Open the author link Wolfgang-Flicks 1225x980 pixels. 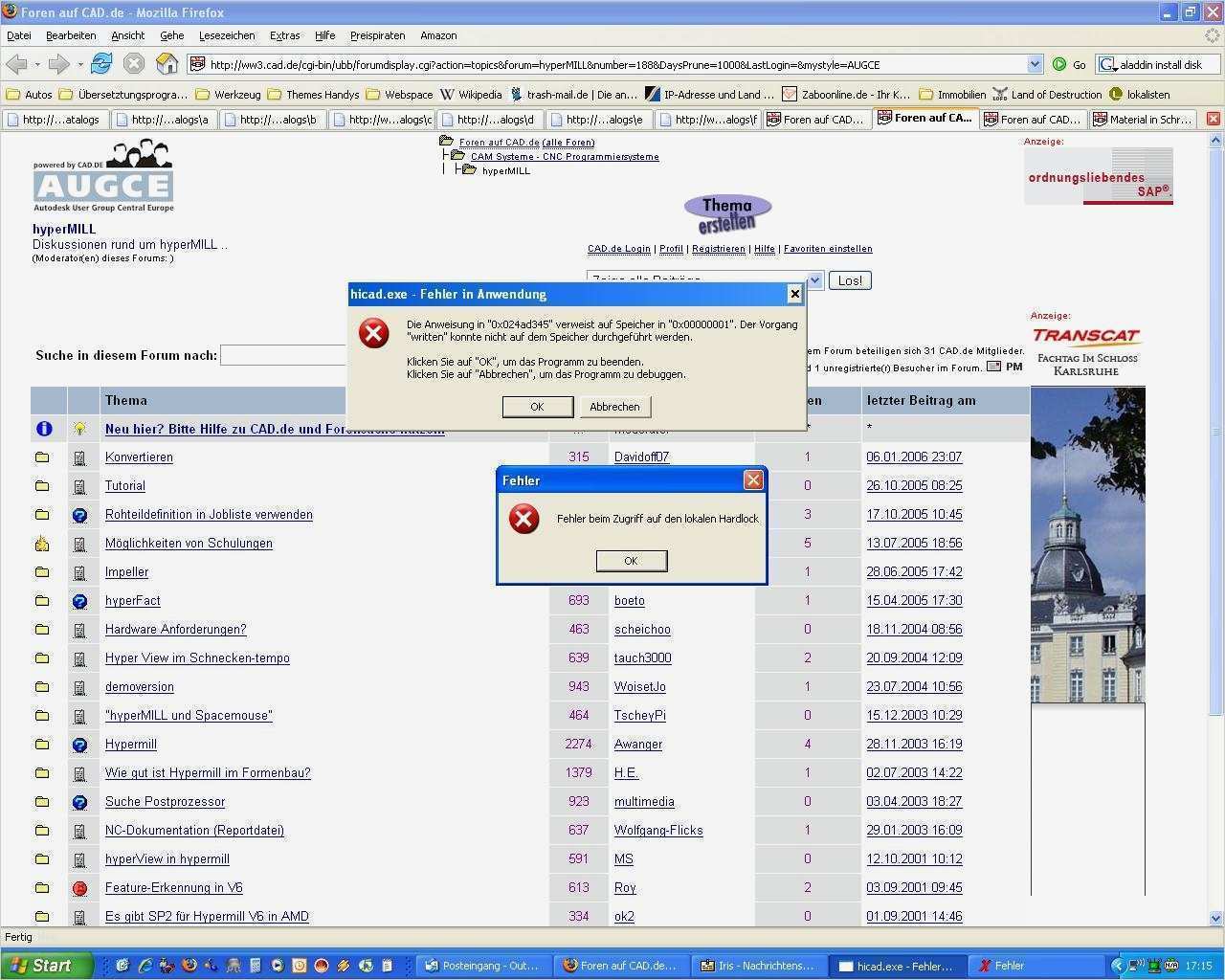coord(658,831)
